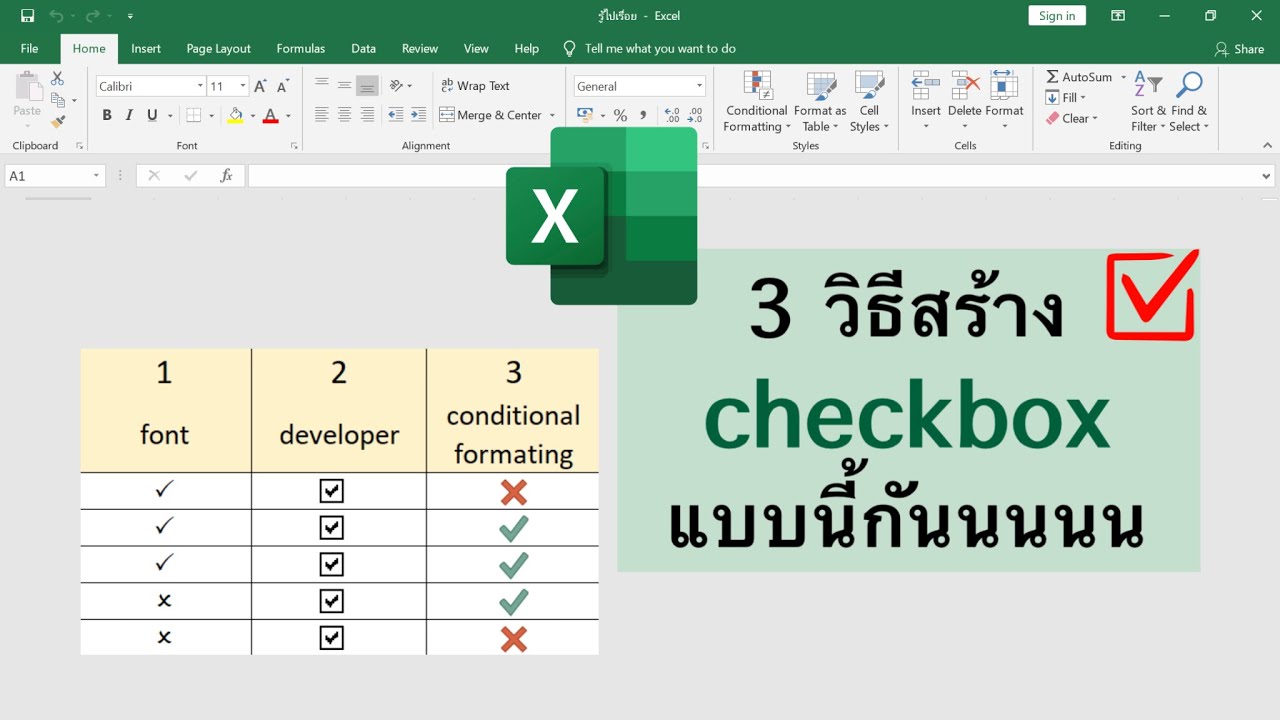Viewport: 1280px width, 720px height.
Task: Click the Paste clipboard icon
Action: tap(27, 87)
